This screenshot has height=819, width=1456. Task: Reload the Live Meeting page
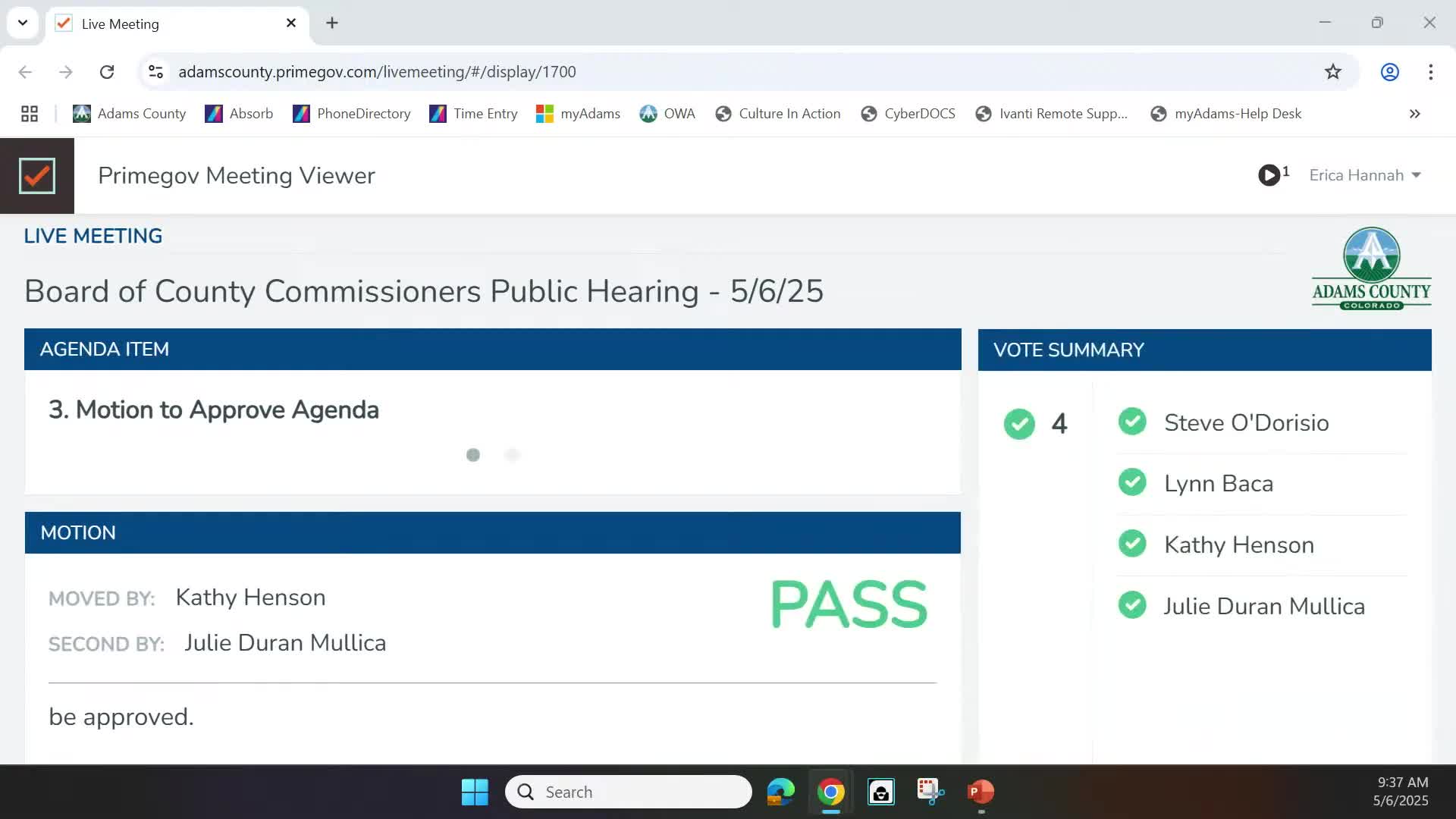click(107, 72)
